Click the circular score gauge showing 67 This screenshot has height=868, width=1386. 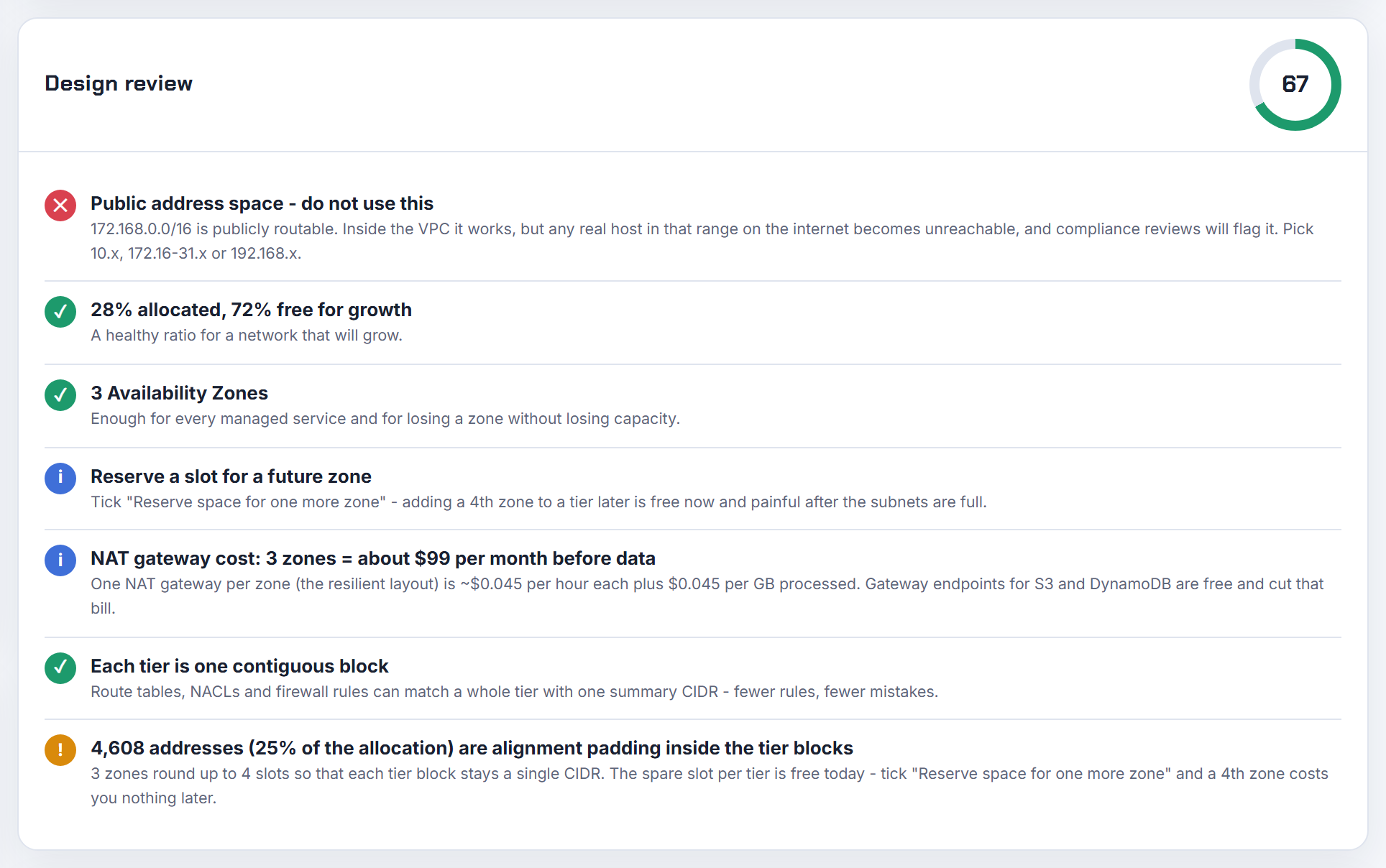[1295, 85]
